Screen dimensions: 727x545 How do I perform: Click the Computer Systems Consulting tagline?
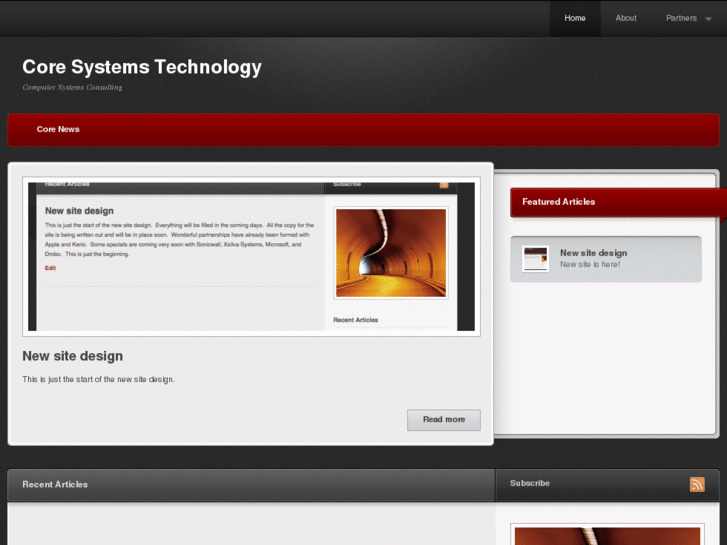coord(72,88)
